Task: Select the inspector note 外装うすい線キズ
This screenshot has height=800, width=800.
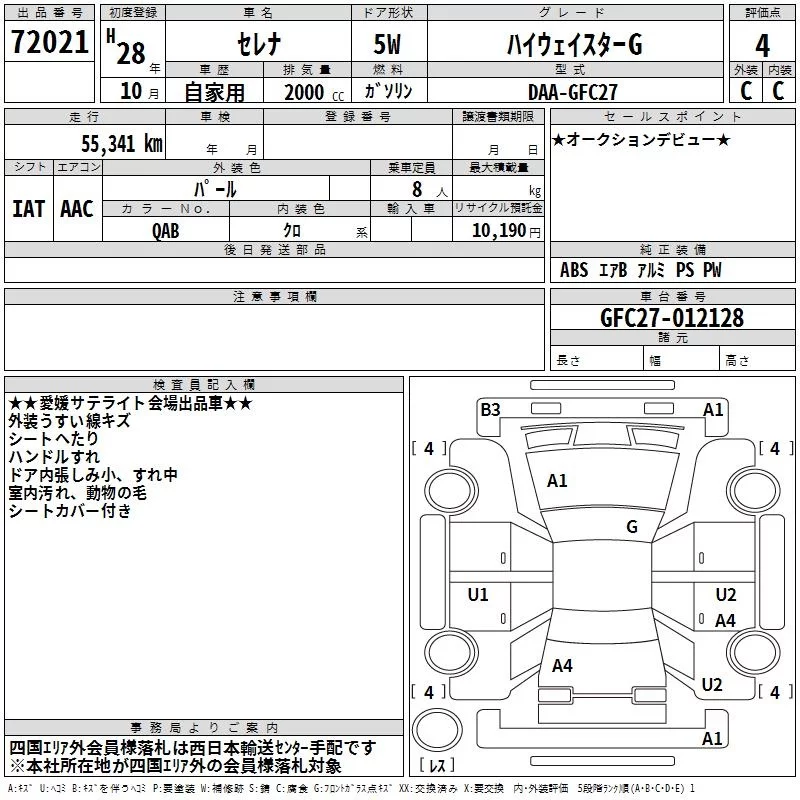Action: tap(69, 421)
